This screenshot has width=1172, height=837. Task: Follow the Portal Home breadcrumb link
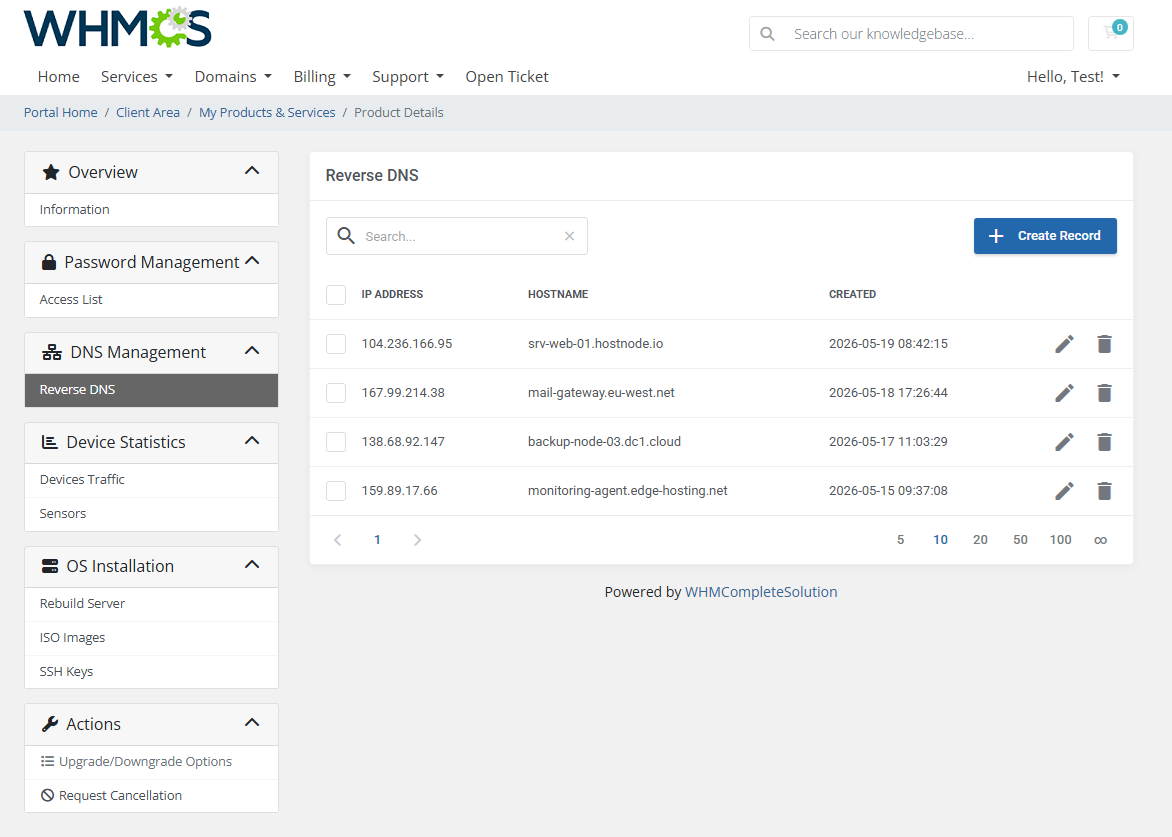[61, 112]
